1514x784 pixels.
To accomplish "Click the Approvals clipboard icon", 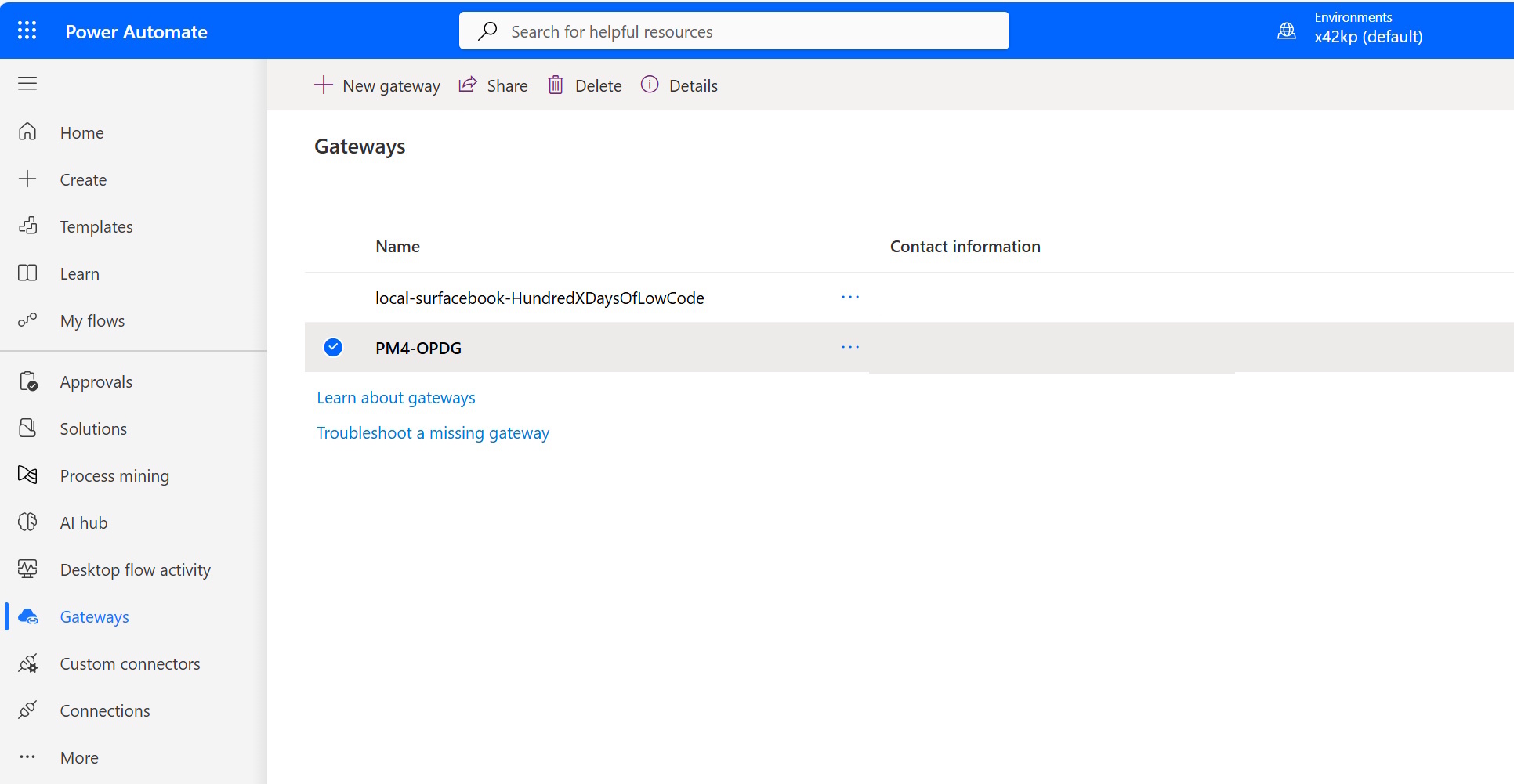I will click(x=27, y=381).
